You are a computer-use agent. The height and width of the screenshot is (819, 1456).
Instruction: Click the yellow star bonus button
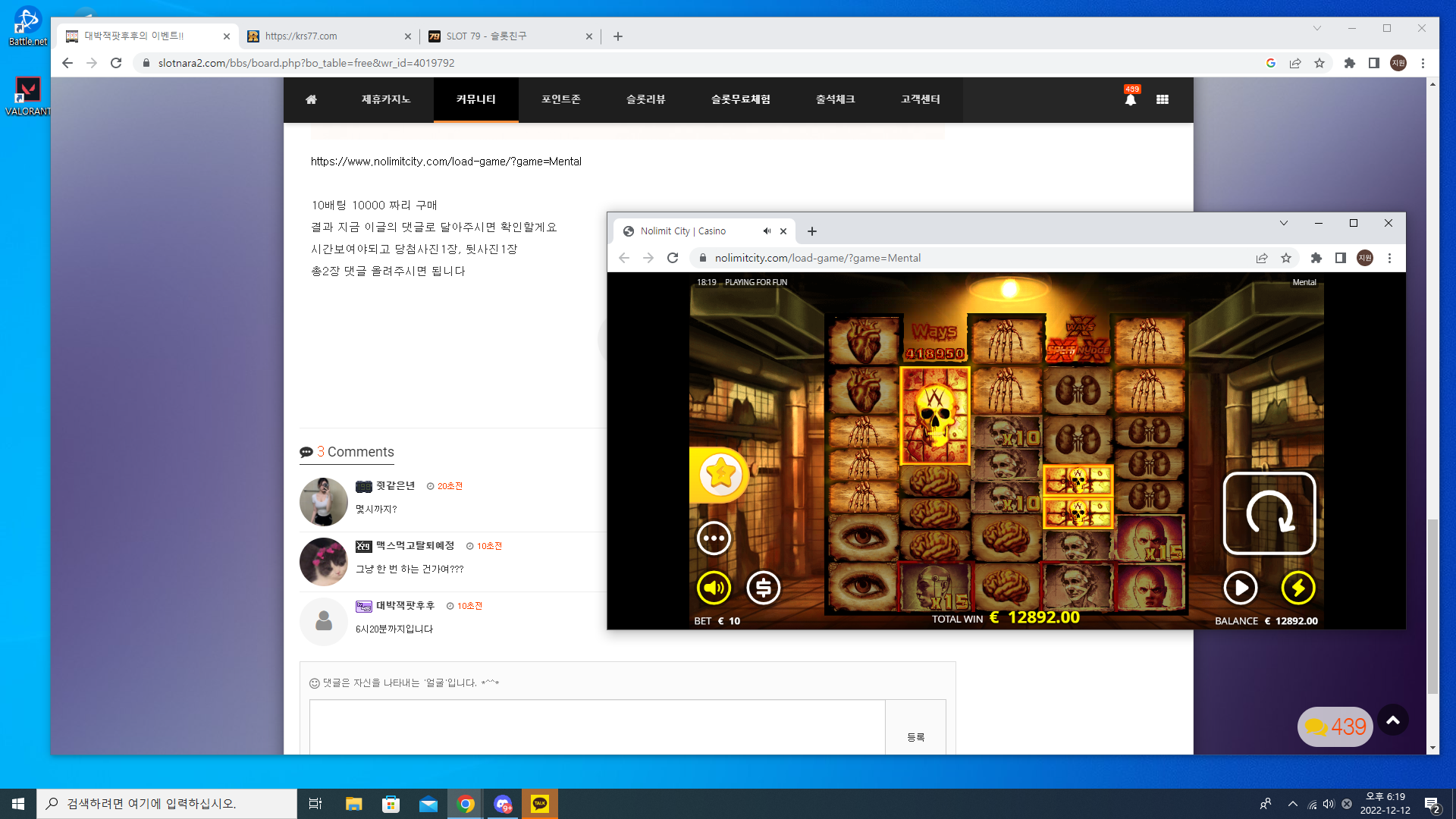[719, 475]
